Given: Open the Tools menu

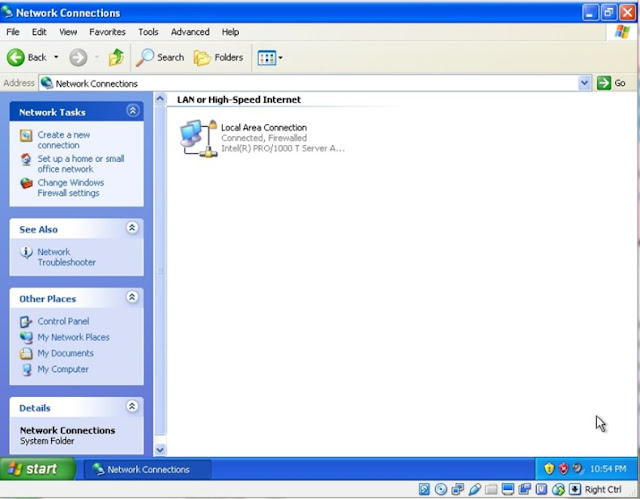Looking at the screenshot, I should tap(148, 32).
